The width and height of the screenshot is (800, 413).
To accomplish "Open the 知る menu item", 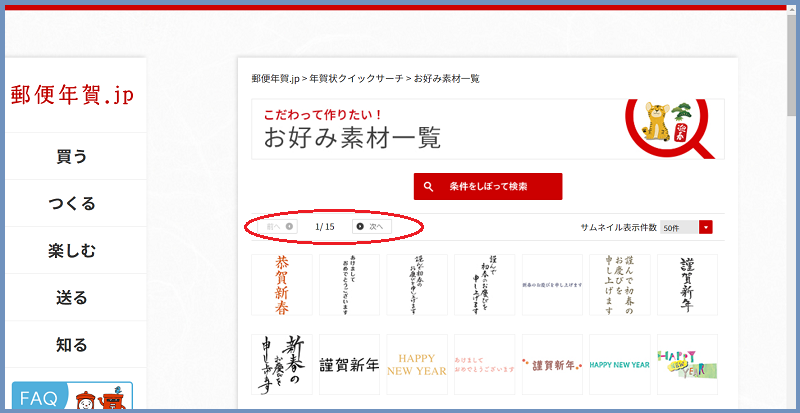I will [x=72, y=344].
